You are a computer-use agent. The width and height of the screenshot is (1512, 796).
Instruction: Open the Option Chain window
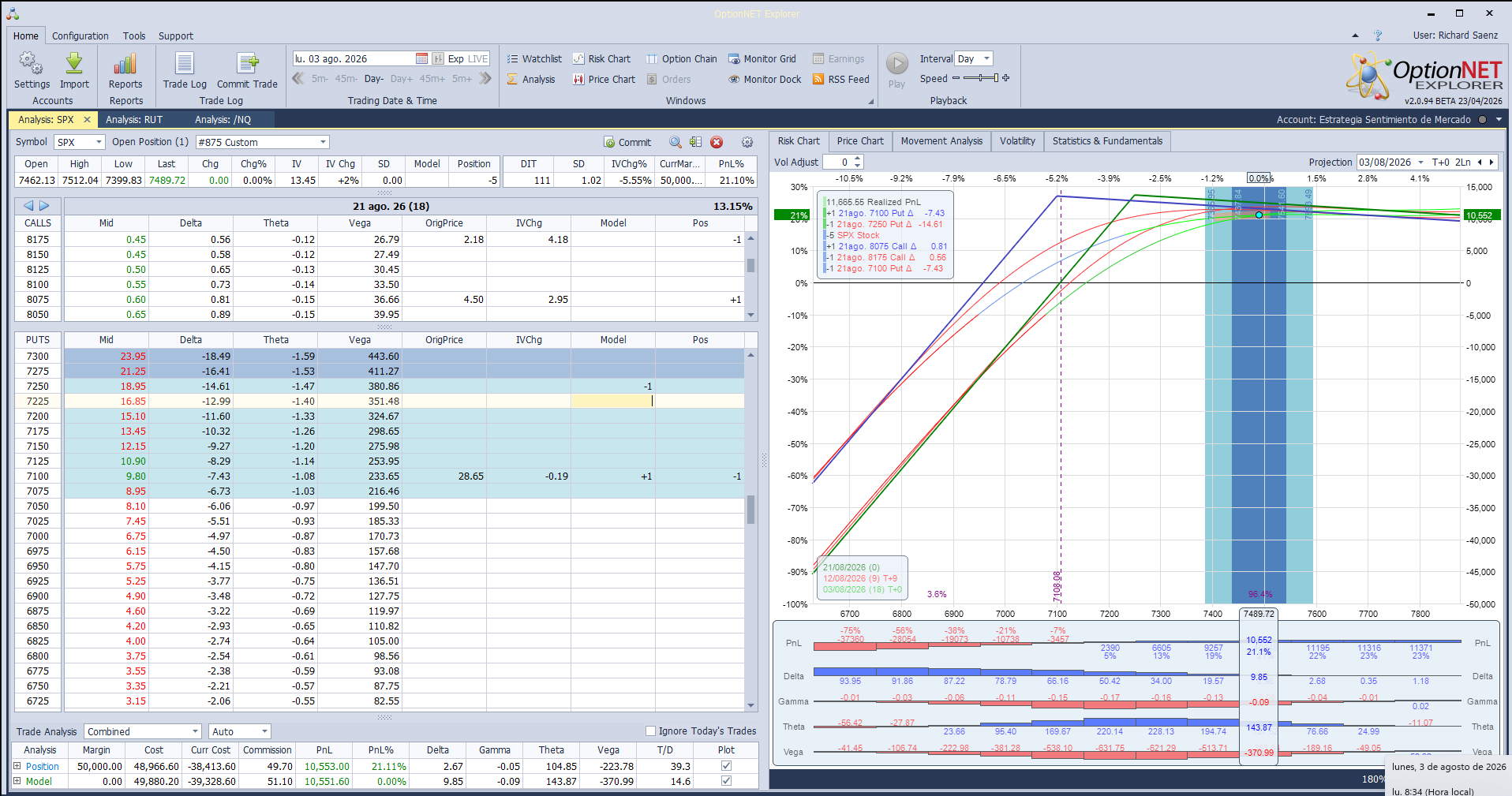[x=681, y=58]
